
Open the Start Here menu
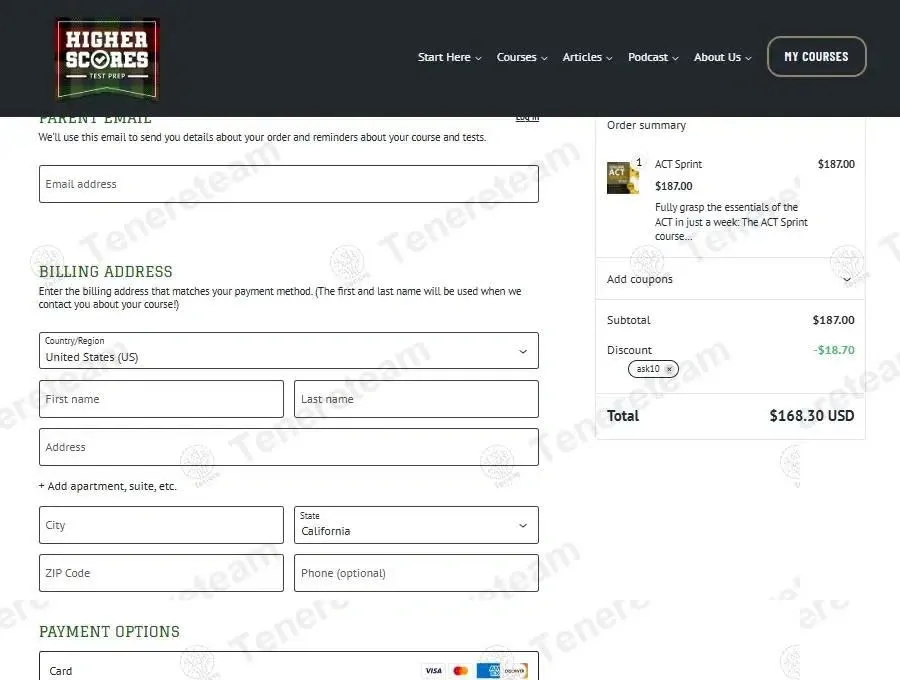449,57
